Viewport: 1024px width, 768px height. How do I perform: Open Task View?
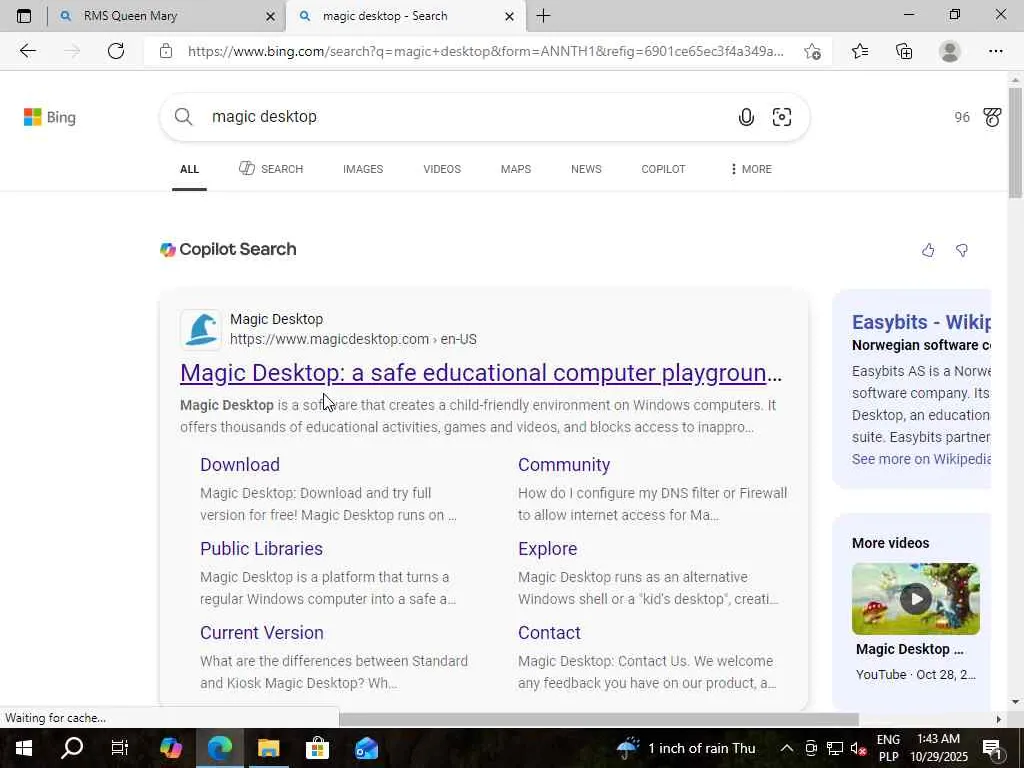pos(120,748)
